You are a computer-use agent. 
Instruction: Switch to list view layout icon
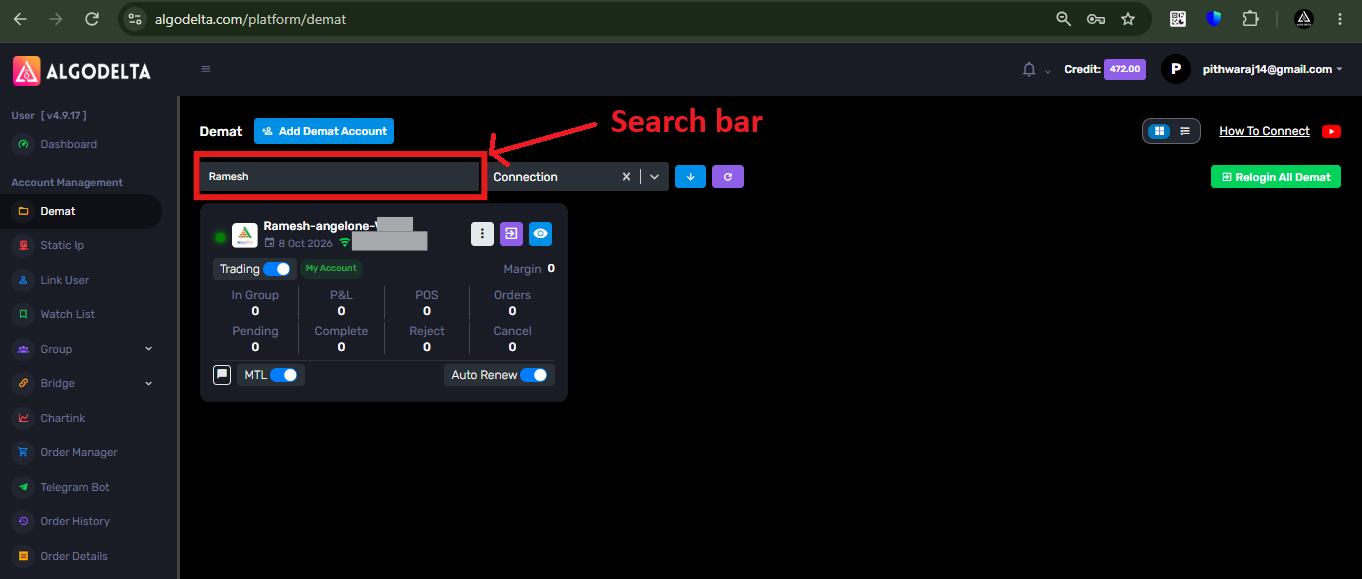pyautogui.click(x=1185, y=131)
